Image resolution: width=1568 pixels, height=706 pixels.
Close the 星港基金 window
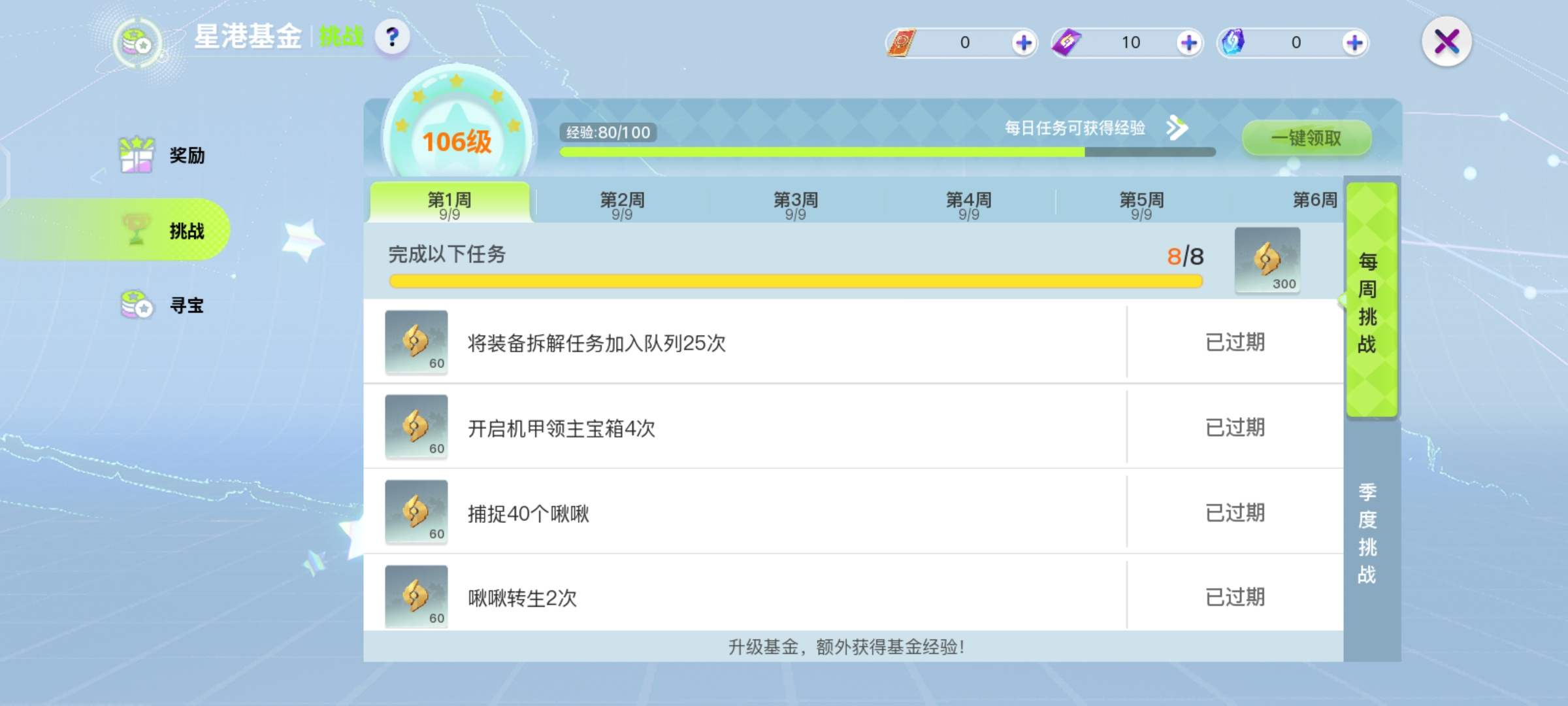click(x=1446, y=42)
